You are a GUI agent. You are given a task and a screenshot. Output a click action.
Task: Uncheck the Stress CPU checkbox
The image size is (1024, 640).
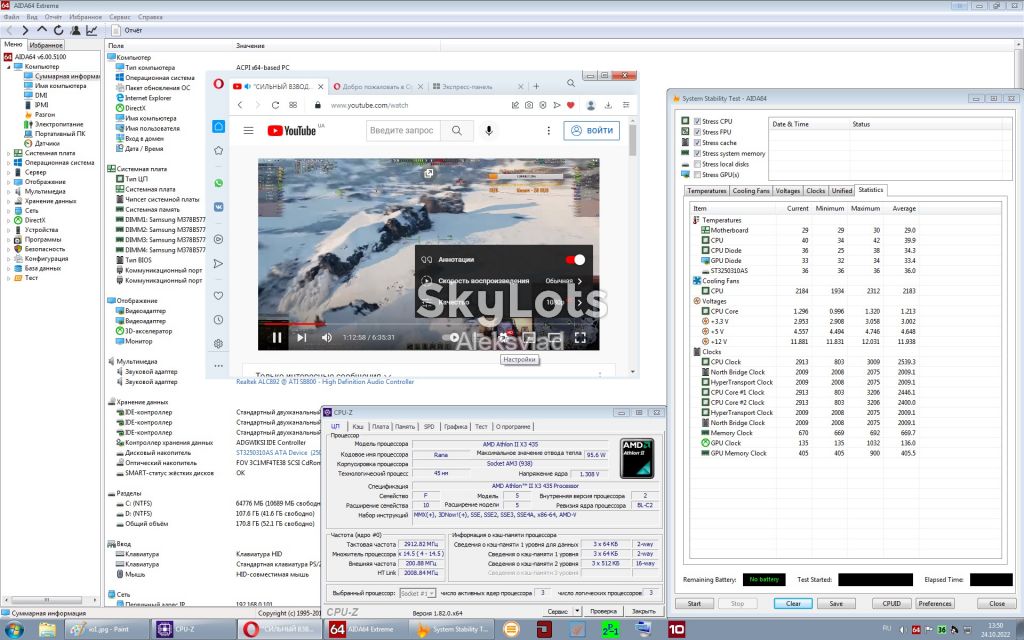point(697,121)
